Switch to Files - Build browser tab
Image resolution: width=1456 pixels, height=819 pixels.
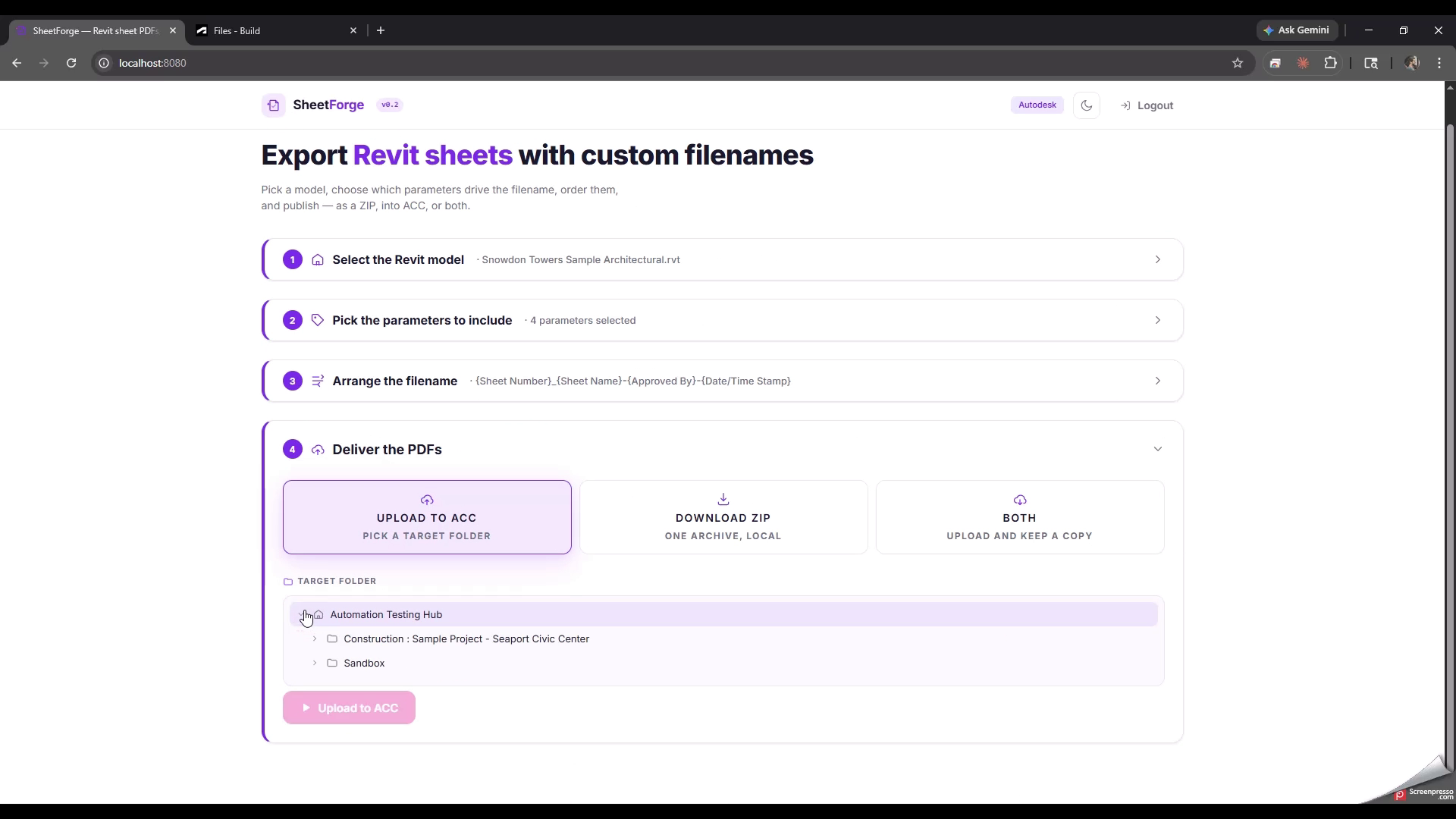276,30
